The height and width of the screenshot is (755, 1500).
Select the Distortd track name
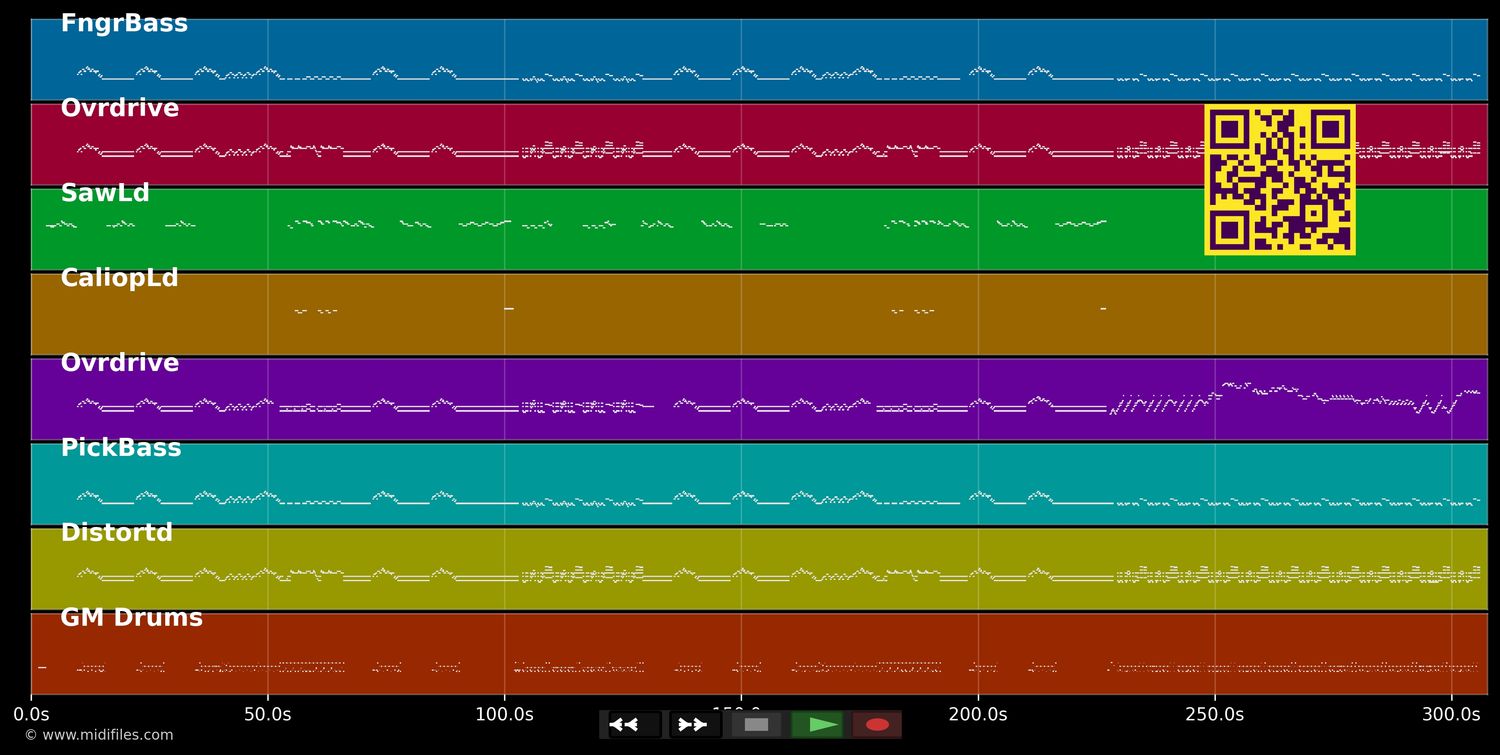(117, 532)
